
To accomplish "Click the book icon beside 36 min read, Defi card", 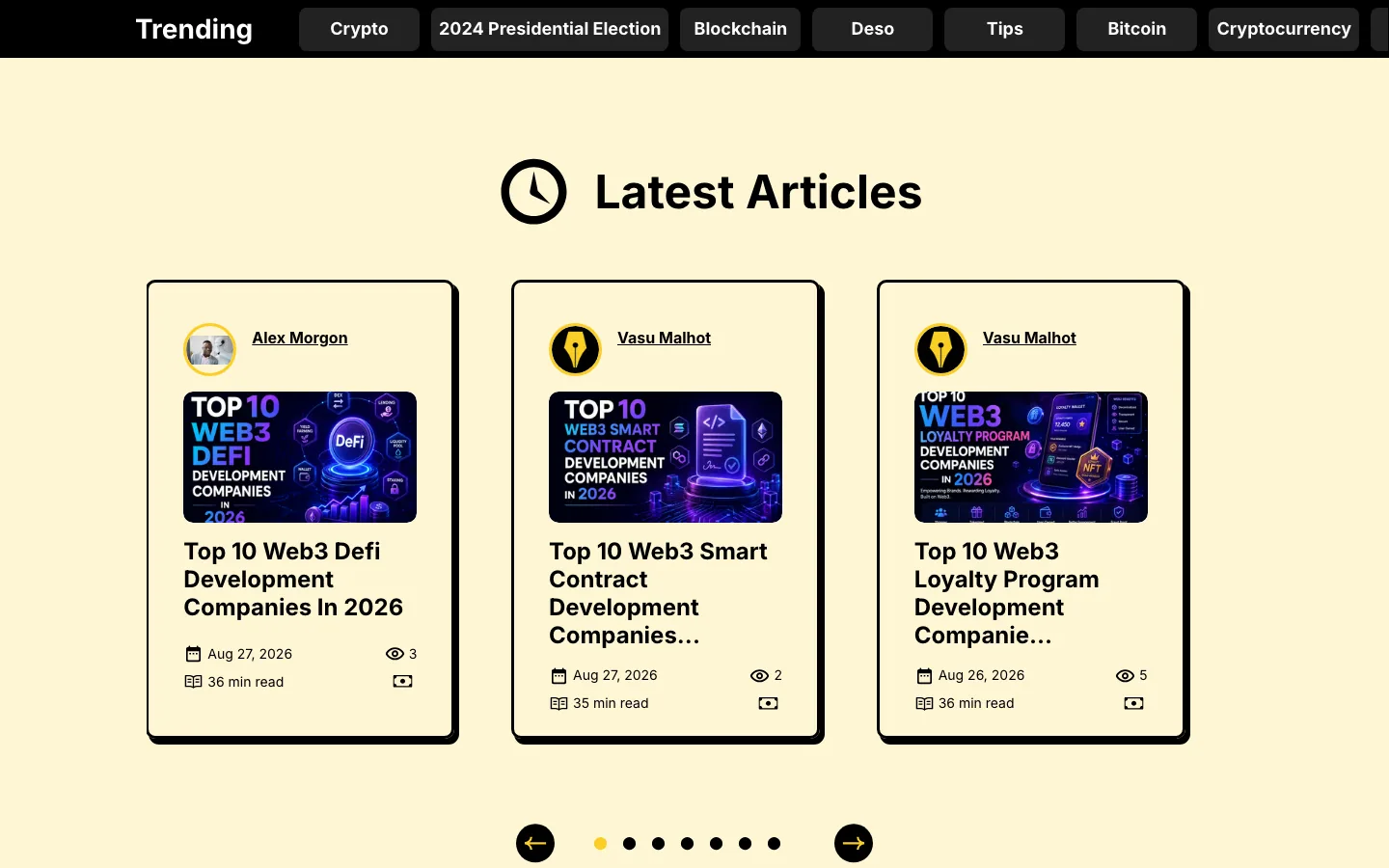I will tap(193, 682).
